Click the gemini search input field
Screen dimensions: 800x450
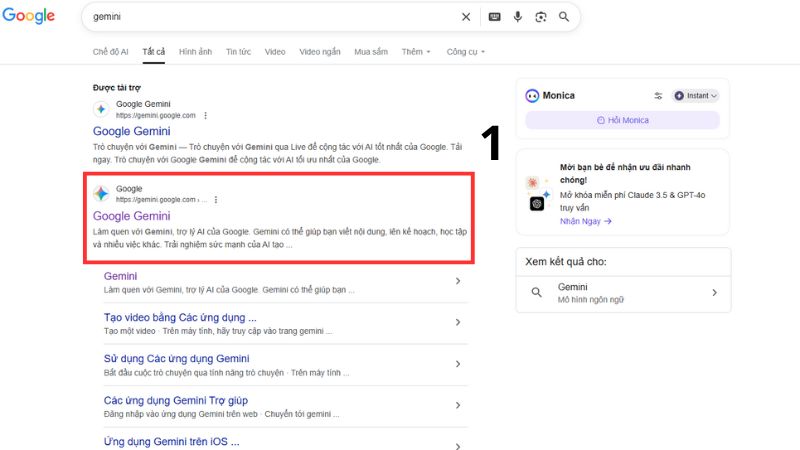(x=270, y=17)
